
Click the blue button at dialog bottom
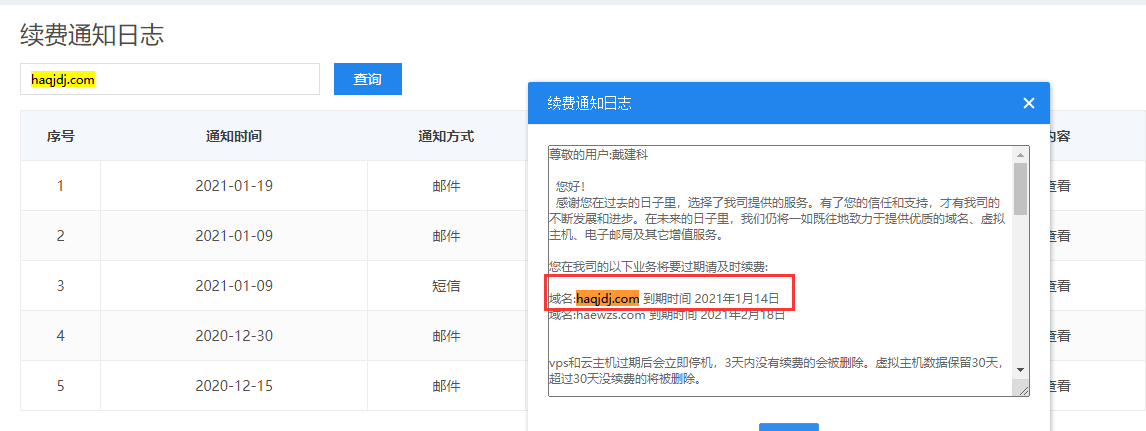tap(788, 427)
